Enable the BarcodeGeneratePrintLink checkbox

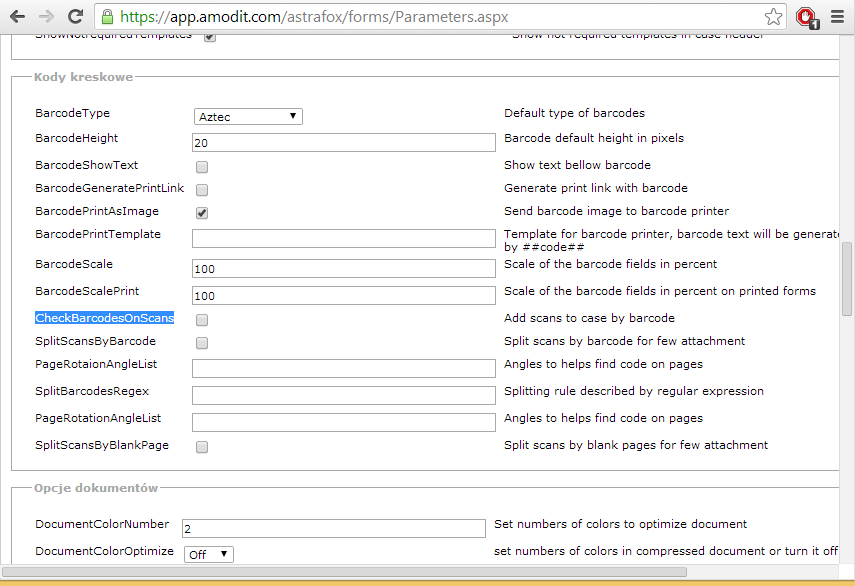click(x=202, y=190)
